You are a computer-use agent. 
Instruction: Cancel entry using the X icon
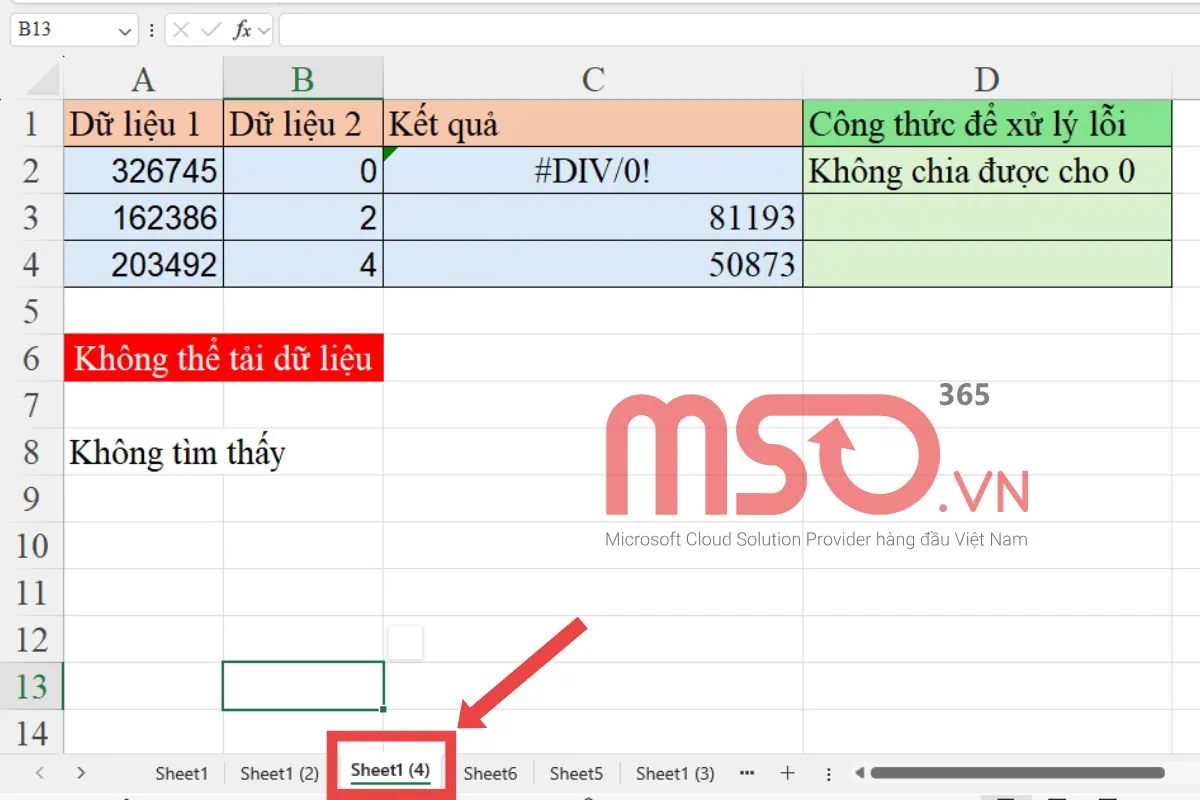click(x=180, y=29)
